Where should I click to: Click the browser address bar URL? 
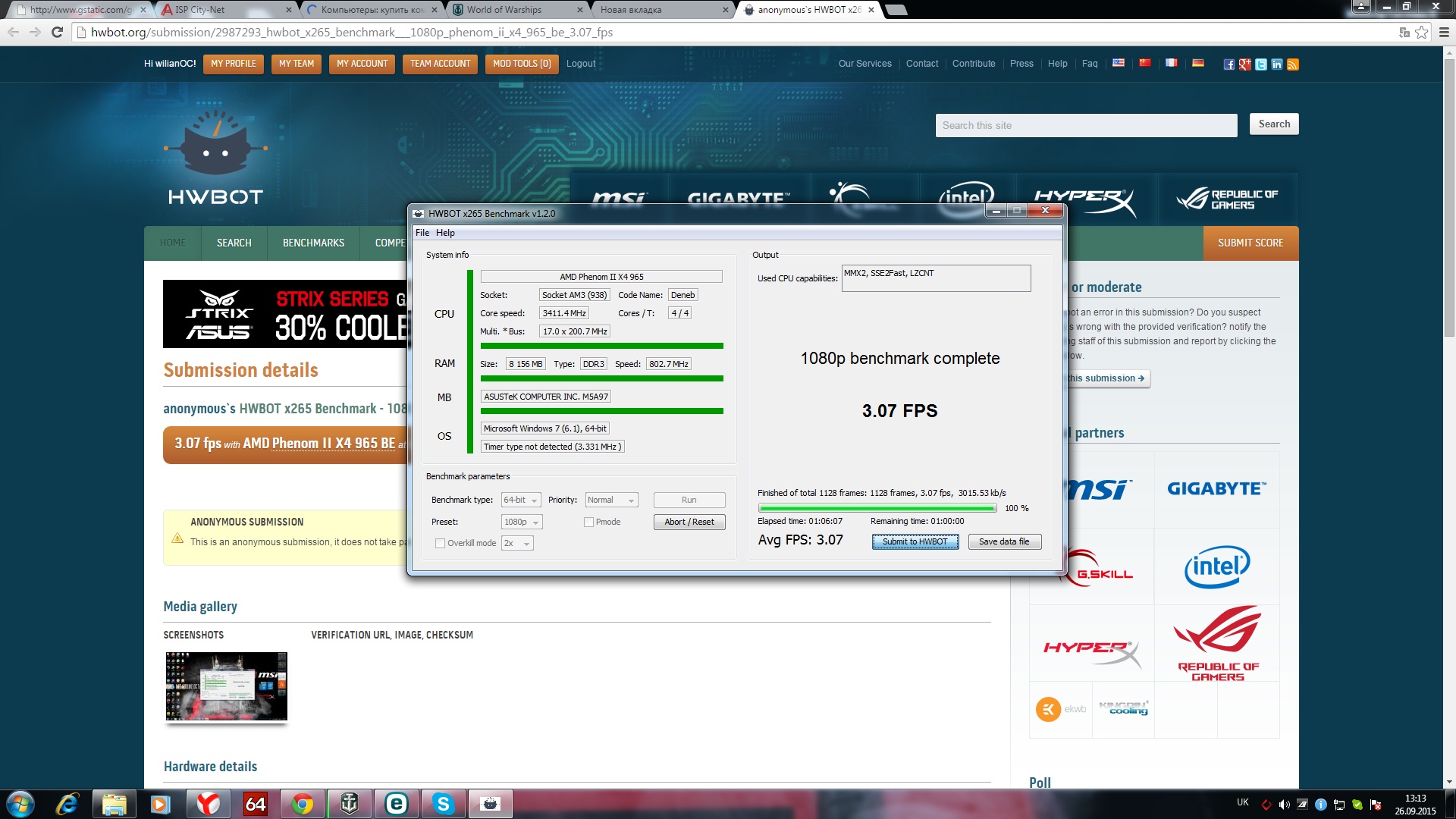pyautogui.click(x=352, y=32)
